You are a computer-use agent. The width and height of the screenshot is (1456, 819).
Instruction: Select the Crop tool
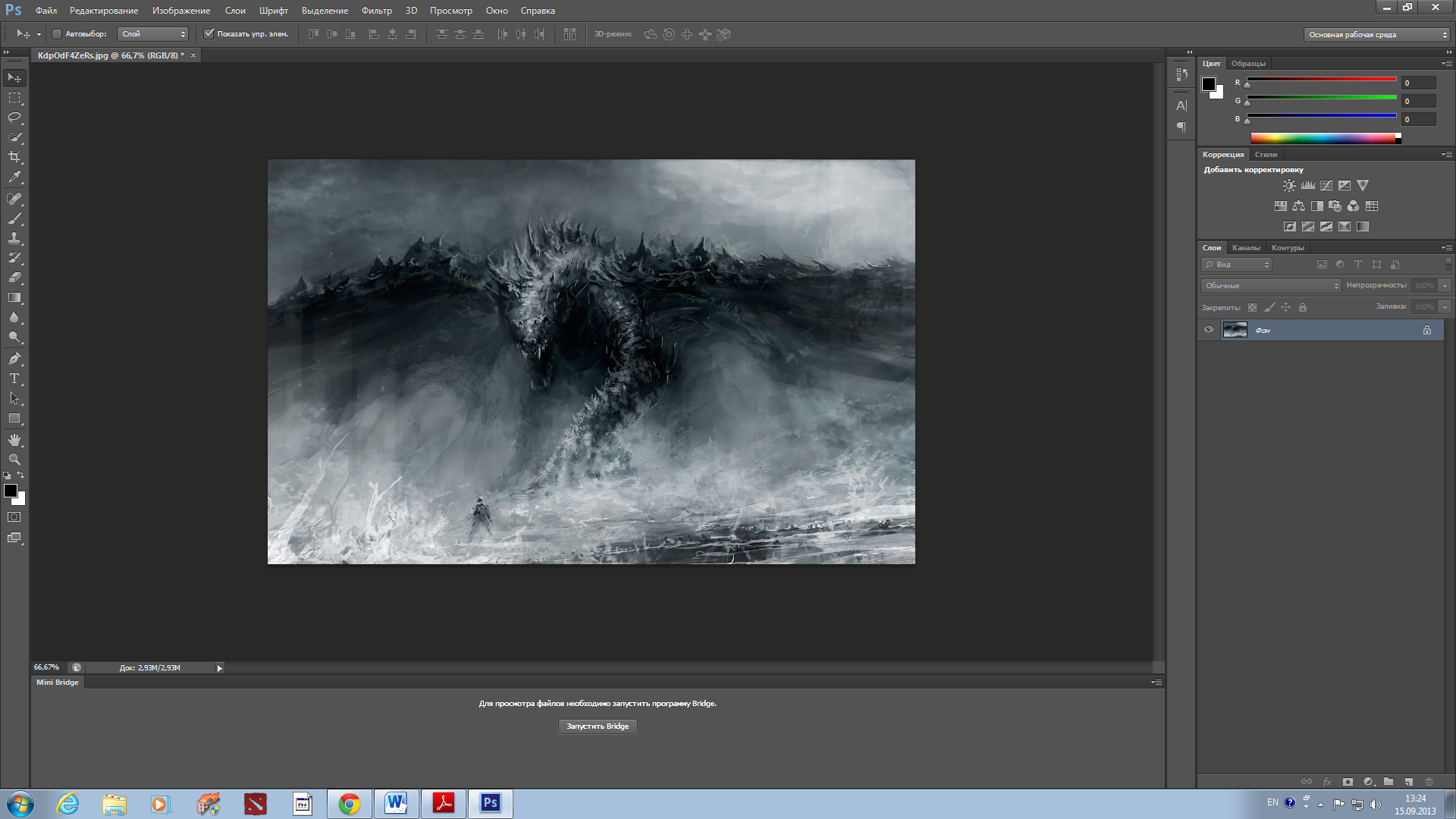[14, 157]
